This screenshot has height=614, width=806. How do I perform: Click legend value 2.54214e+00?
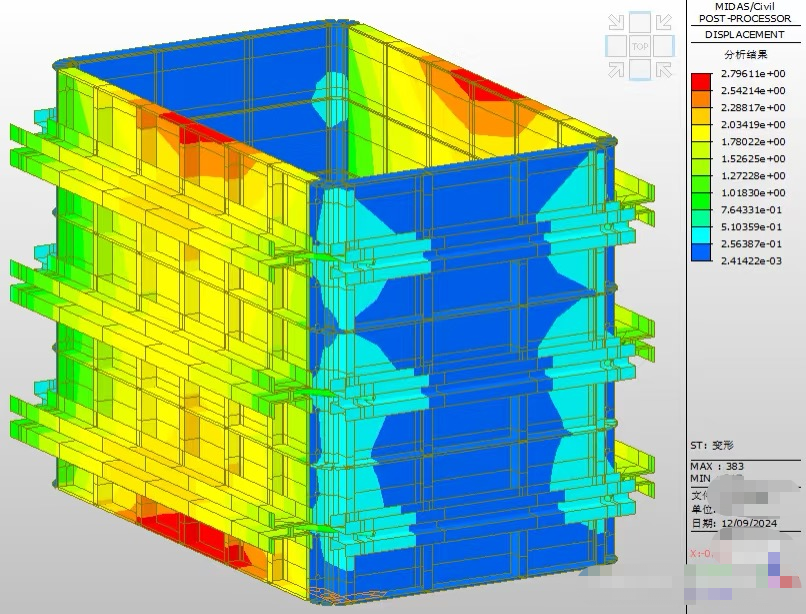click(753, 91)
